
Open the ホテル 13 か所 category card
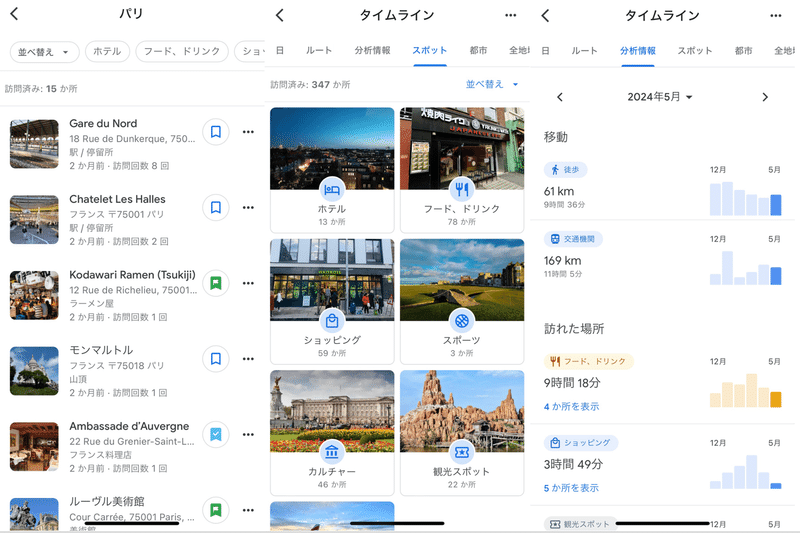(x=332, y=170)
